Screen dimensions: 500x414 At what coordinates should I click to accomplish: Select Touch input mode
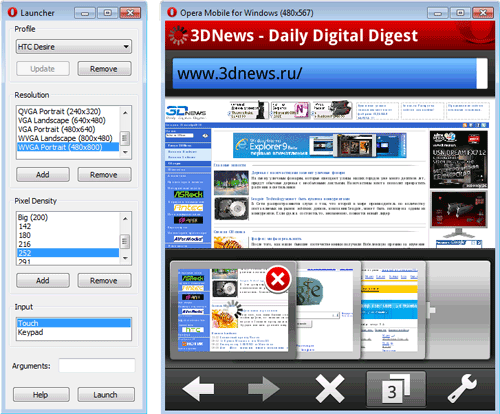(x=74, y=323)
